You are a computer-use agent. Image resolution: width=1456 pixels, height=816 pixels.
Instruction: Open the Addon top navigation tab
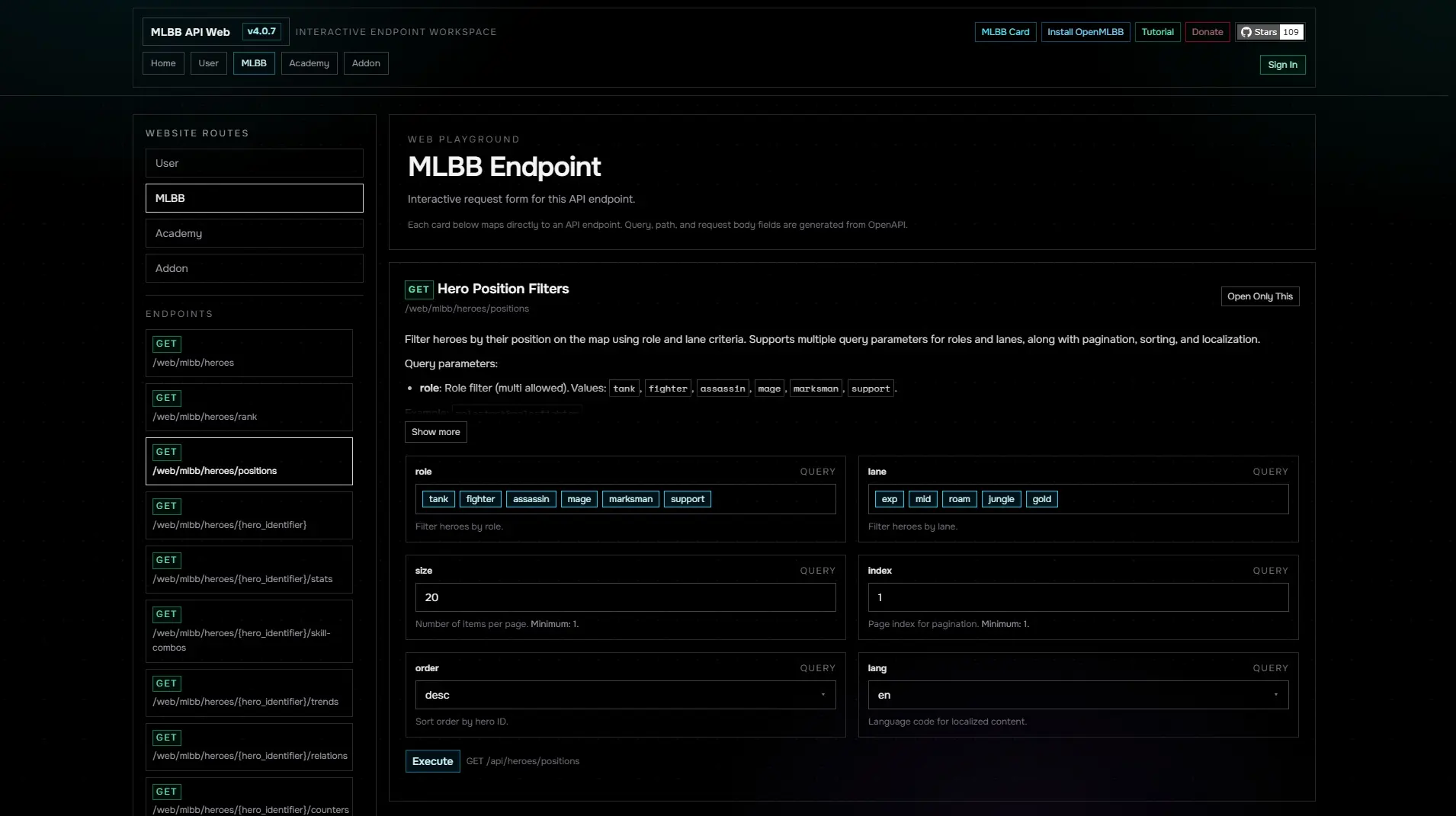[x=366, y=63]
